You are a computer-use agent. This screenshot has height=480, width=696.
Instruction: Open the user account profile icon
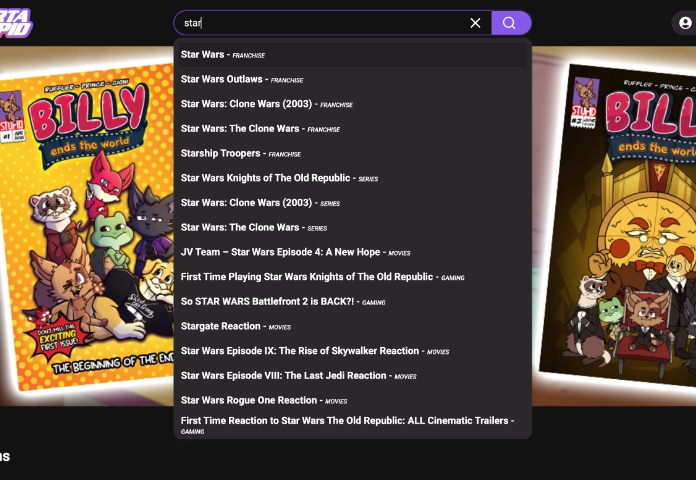[685, 23]
